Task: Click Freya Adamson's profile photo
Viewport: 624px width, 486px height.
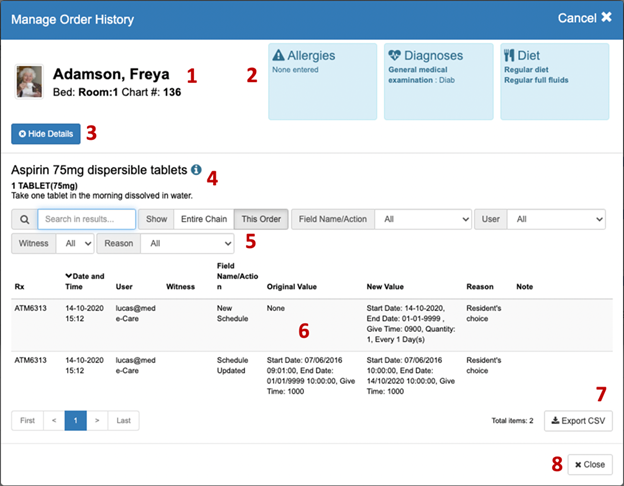Action: pyautogui.click(x=30, y=83)
